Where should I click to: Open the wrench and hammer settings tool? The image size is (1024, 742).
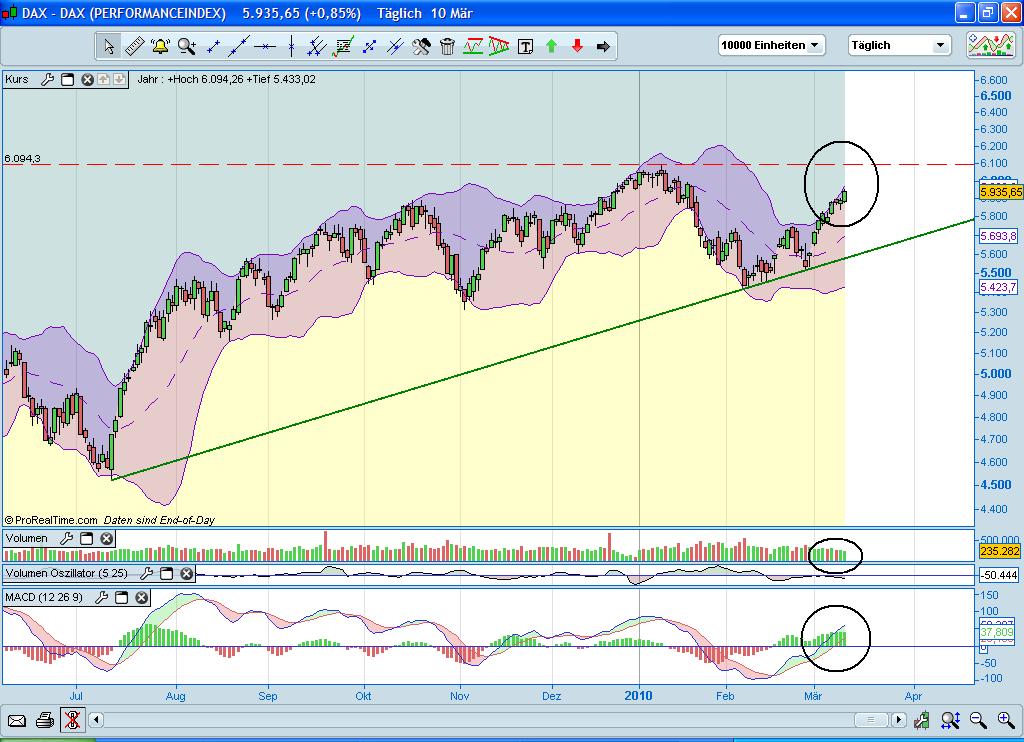coord(421,46)
